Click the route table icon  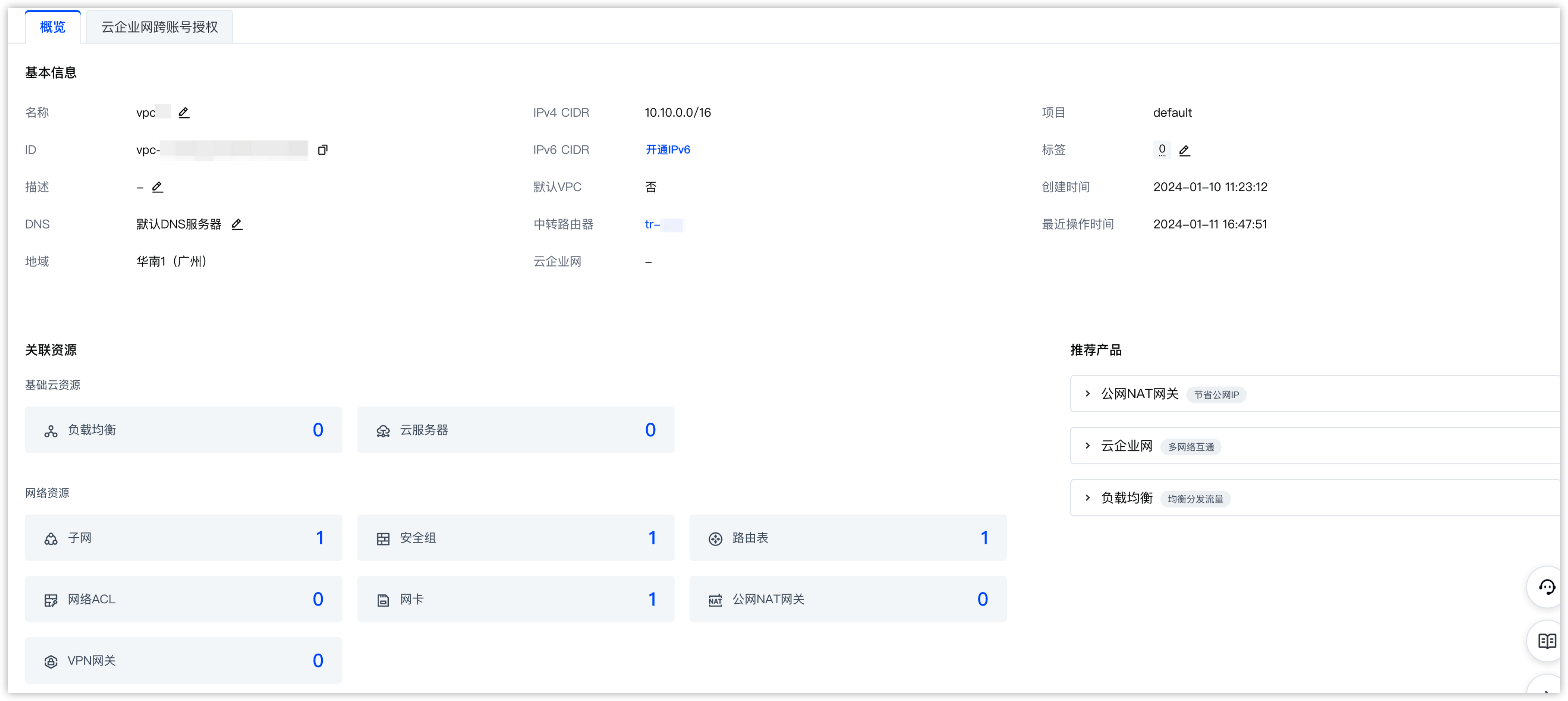[x=715, y=539]
